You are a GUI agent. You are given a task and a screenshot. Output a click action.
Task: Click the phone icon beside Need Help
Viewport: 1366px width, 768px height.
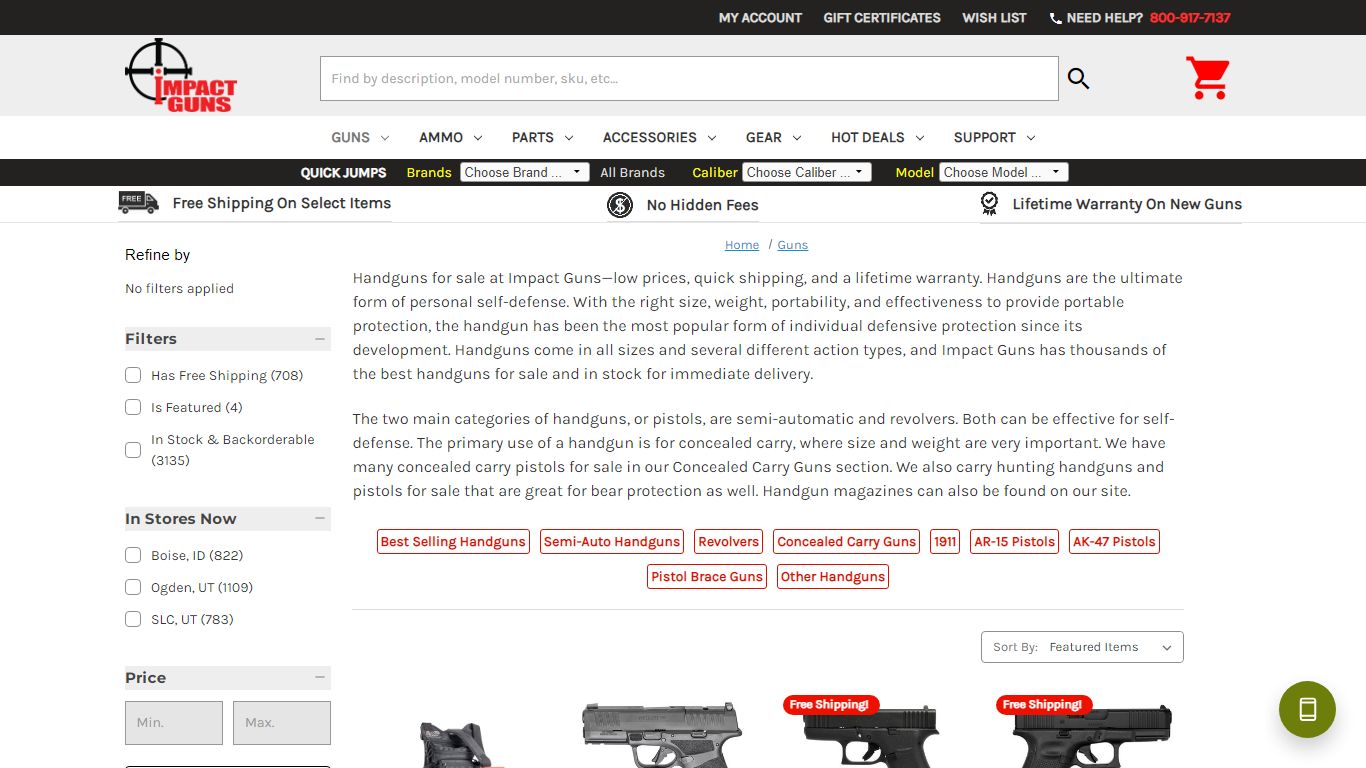pos(1056,18)
